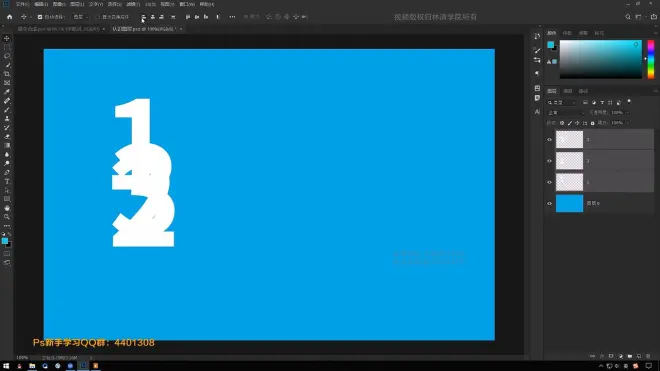Select layer 2 thumbnail in Layers panel
The height and width of the screenshot is (371, 660).
(569, 161)
